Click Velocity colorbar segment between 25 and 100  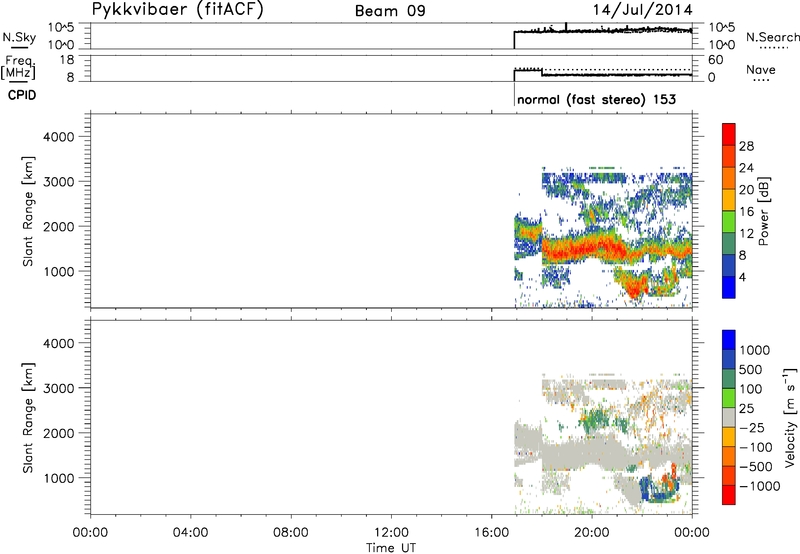(729, 398)
